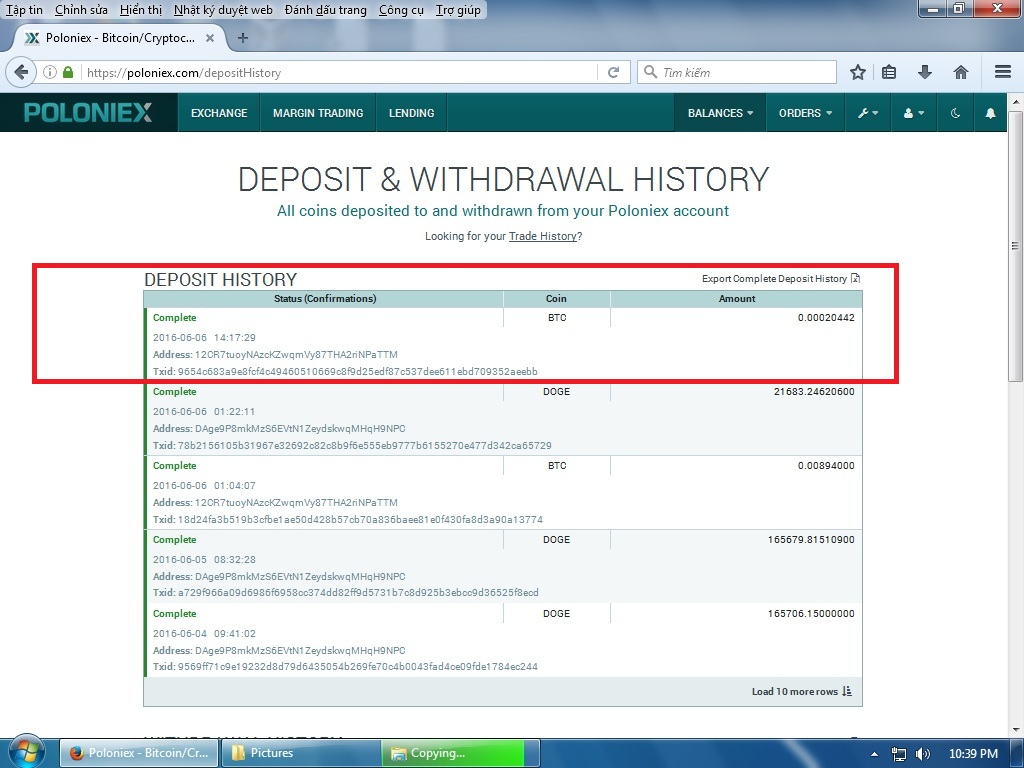Click the timestamp 2016-06-04 09:41:02

(204, 633)
